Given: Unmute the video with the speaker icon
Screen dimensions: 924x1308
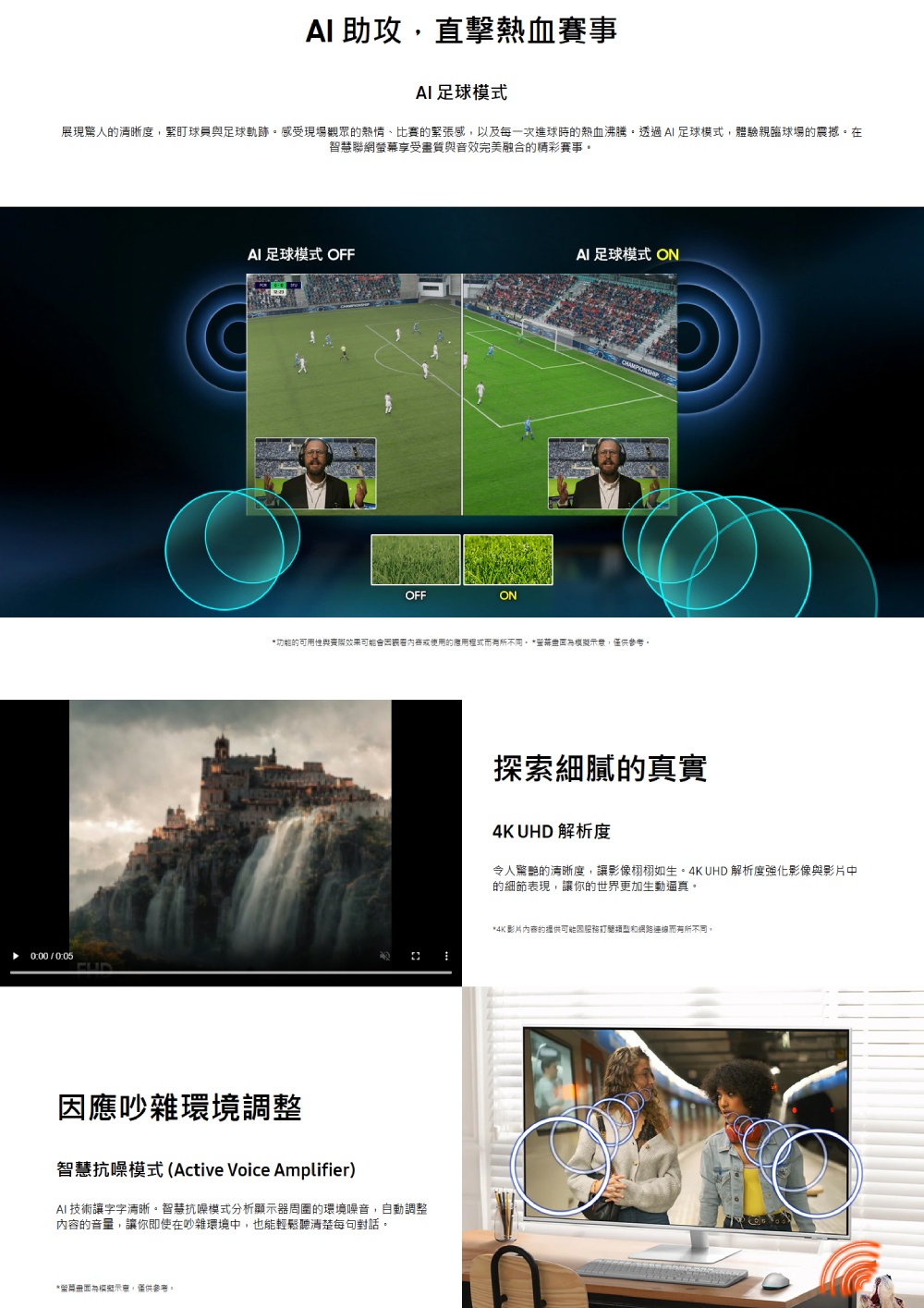Looking at the screenshot, I should 385,956.
